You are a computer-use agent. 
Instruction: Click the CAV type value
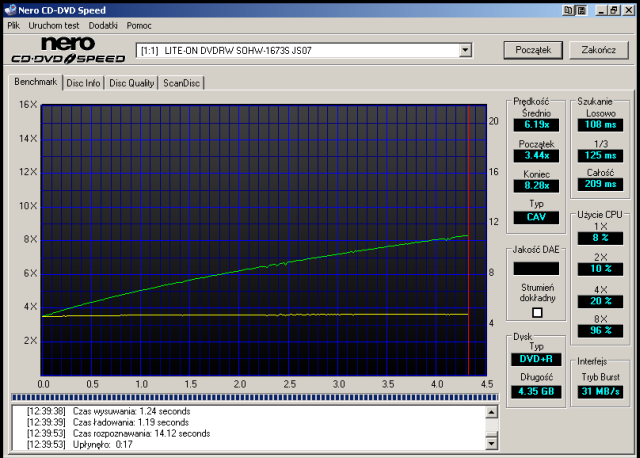click(536, 217)
